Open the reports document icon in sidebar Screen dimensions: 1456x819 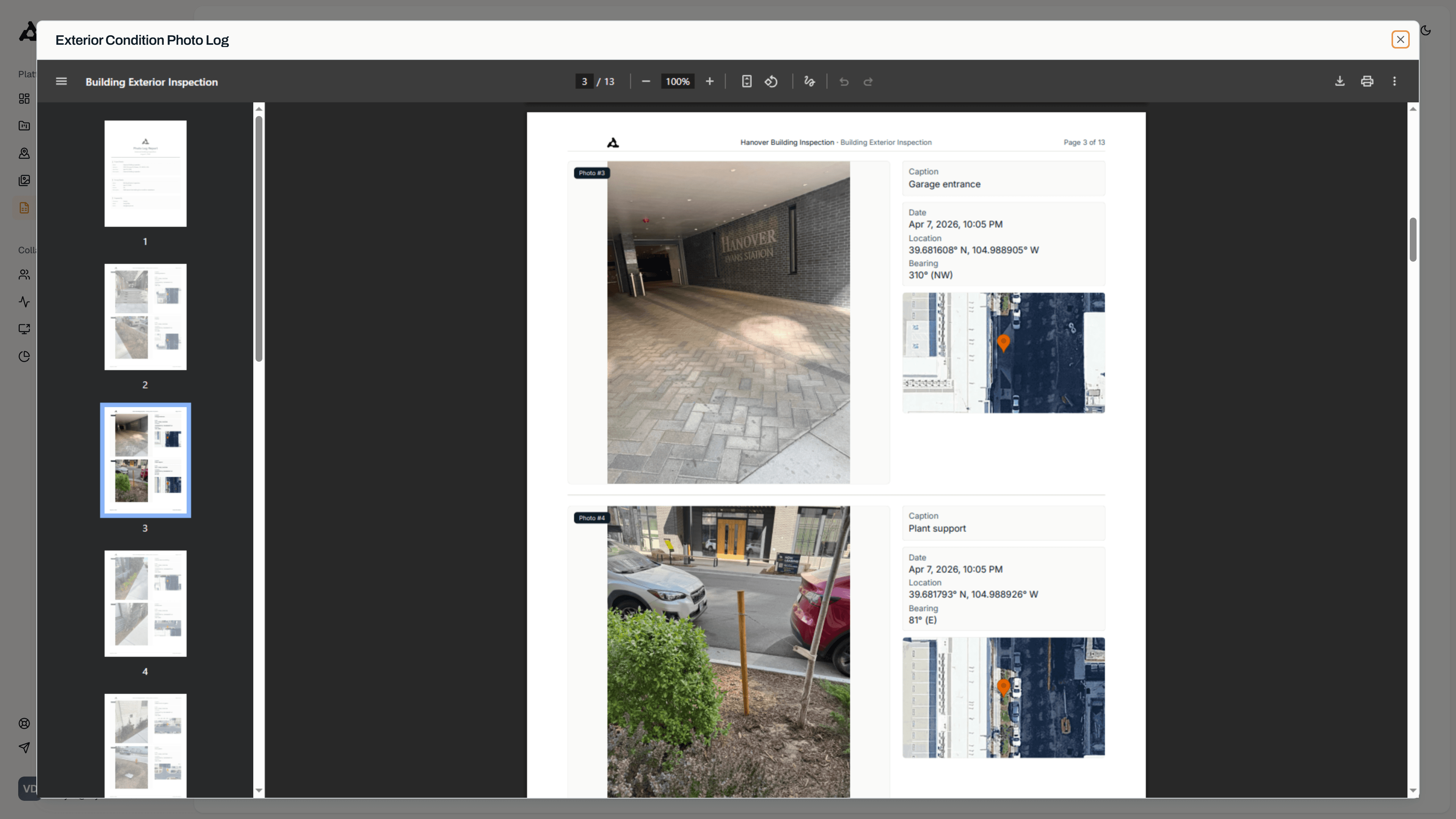24,207
